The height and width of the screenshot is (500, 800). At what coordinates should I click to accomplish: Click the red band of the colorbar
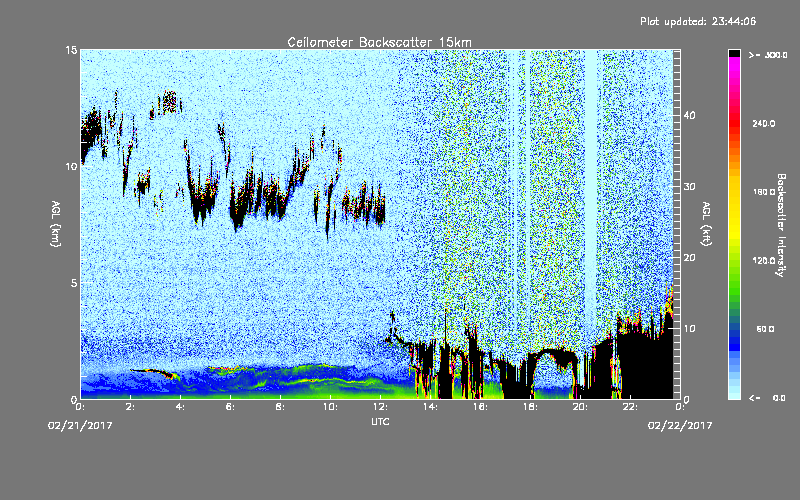pyautogui.click(x=734, y=125)
